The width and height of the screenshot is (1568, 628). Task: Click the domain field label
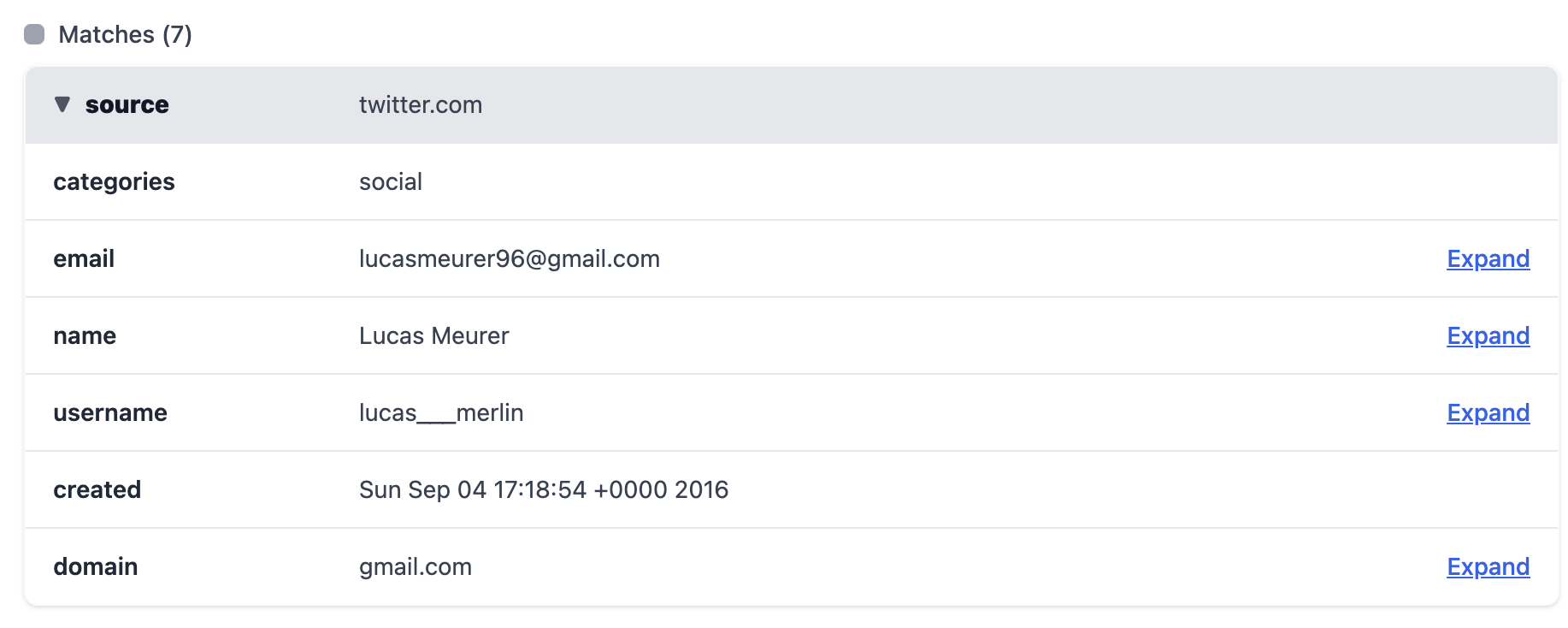coord(96,566)
